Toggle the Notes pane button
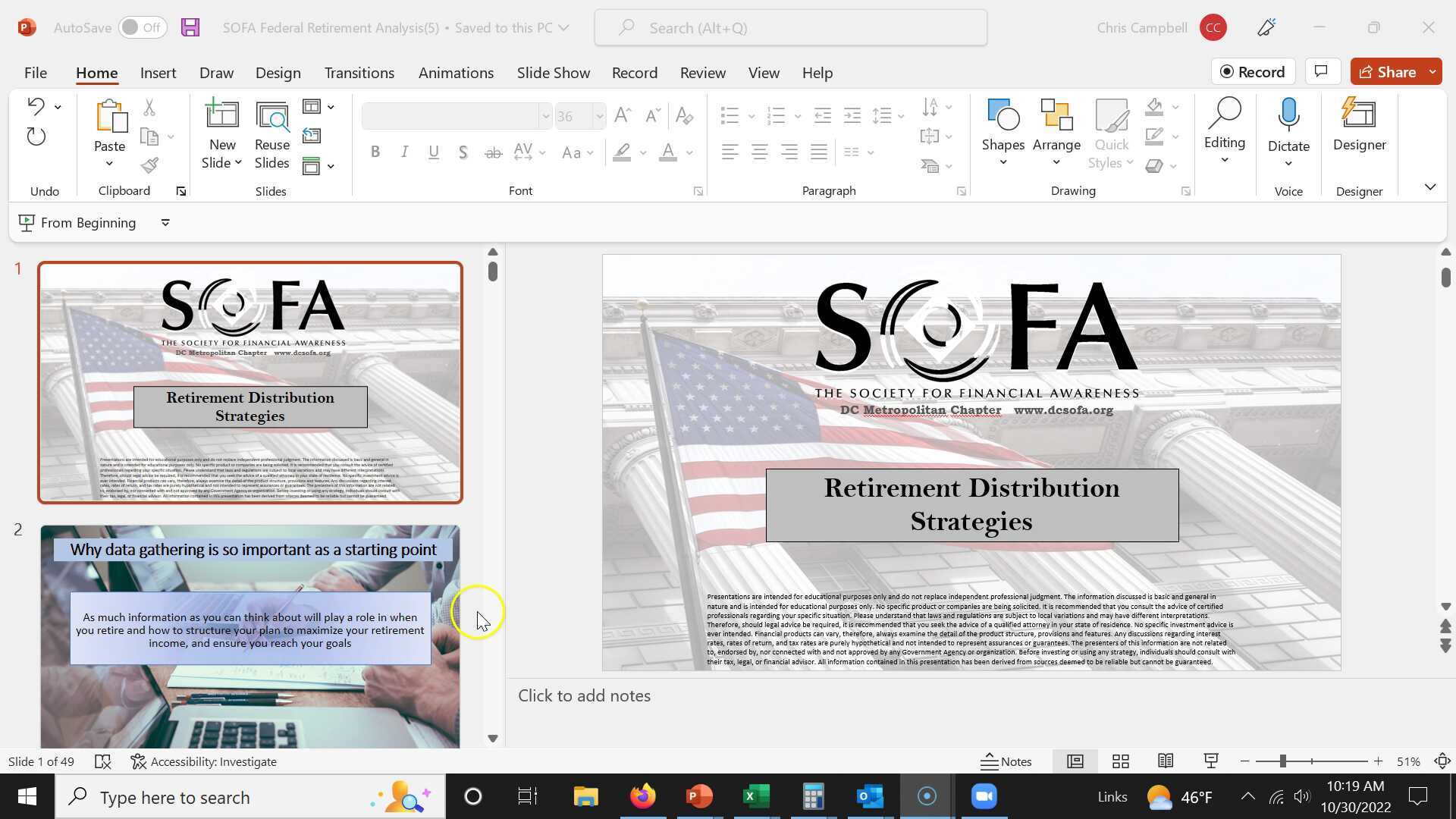Screen dimensions: 1456x819 pyautogui.click(x=1006, y=761)
